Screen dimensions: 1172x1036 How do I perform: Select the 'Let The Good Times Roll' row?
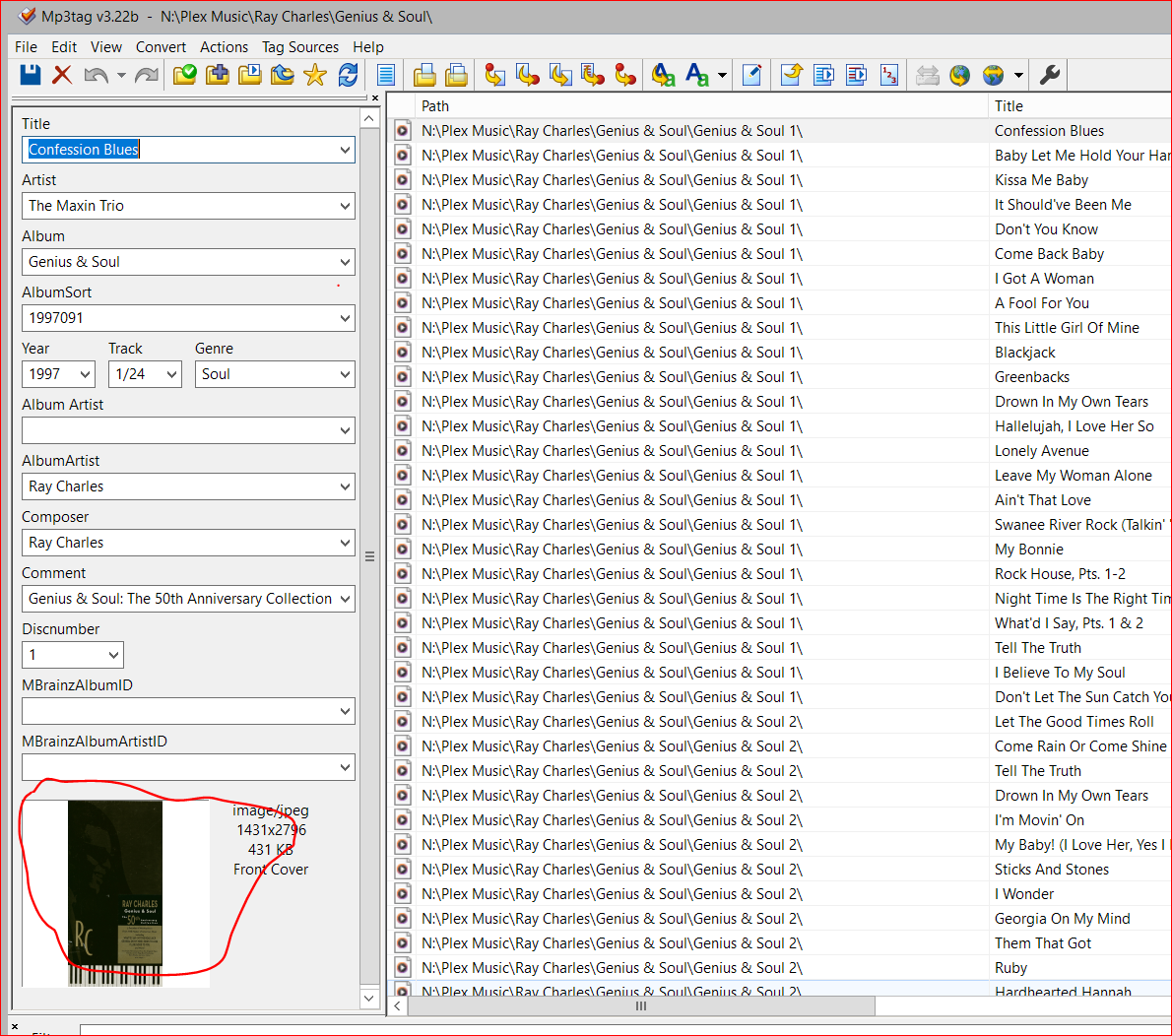780,721
